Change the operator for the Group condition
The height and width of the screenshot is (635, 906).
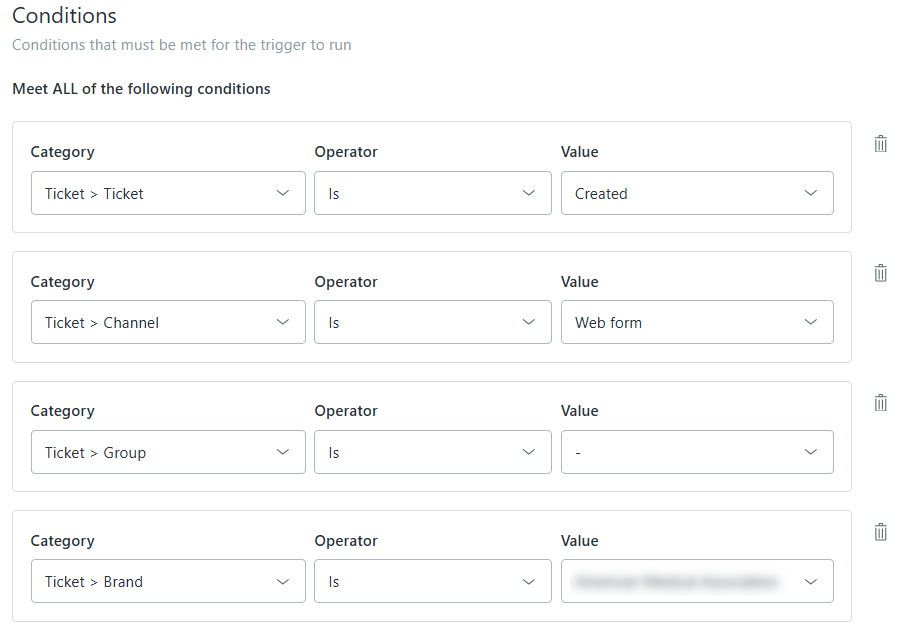(432, 452)
